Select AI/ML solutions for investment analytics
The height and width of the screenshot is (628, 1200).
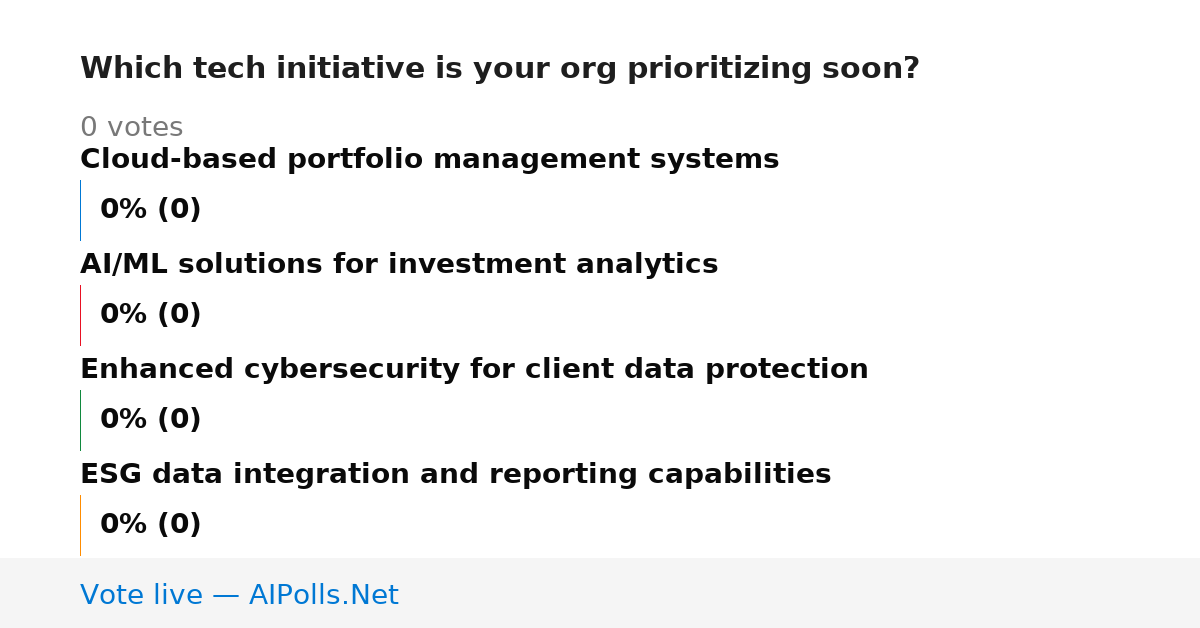click(x=399, y=264)
